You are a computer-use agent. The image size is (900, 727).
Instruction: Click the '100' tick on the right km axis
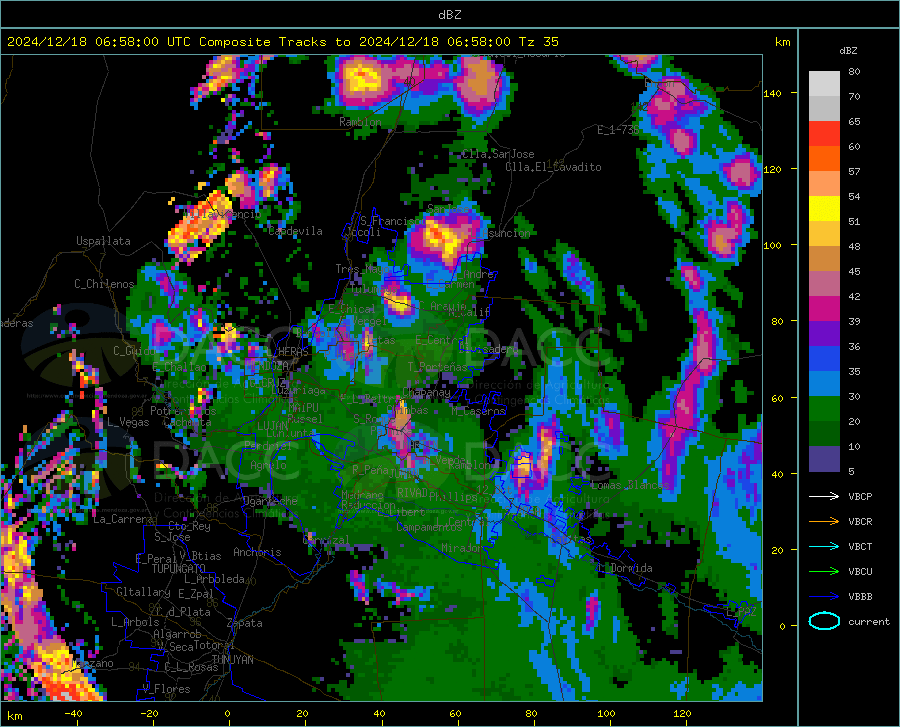coord(772,245)
